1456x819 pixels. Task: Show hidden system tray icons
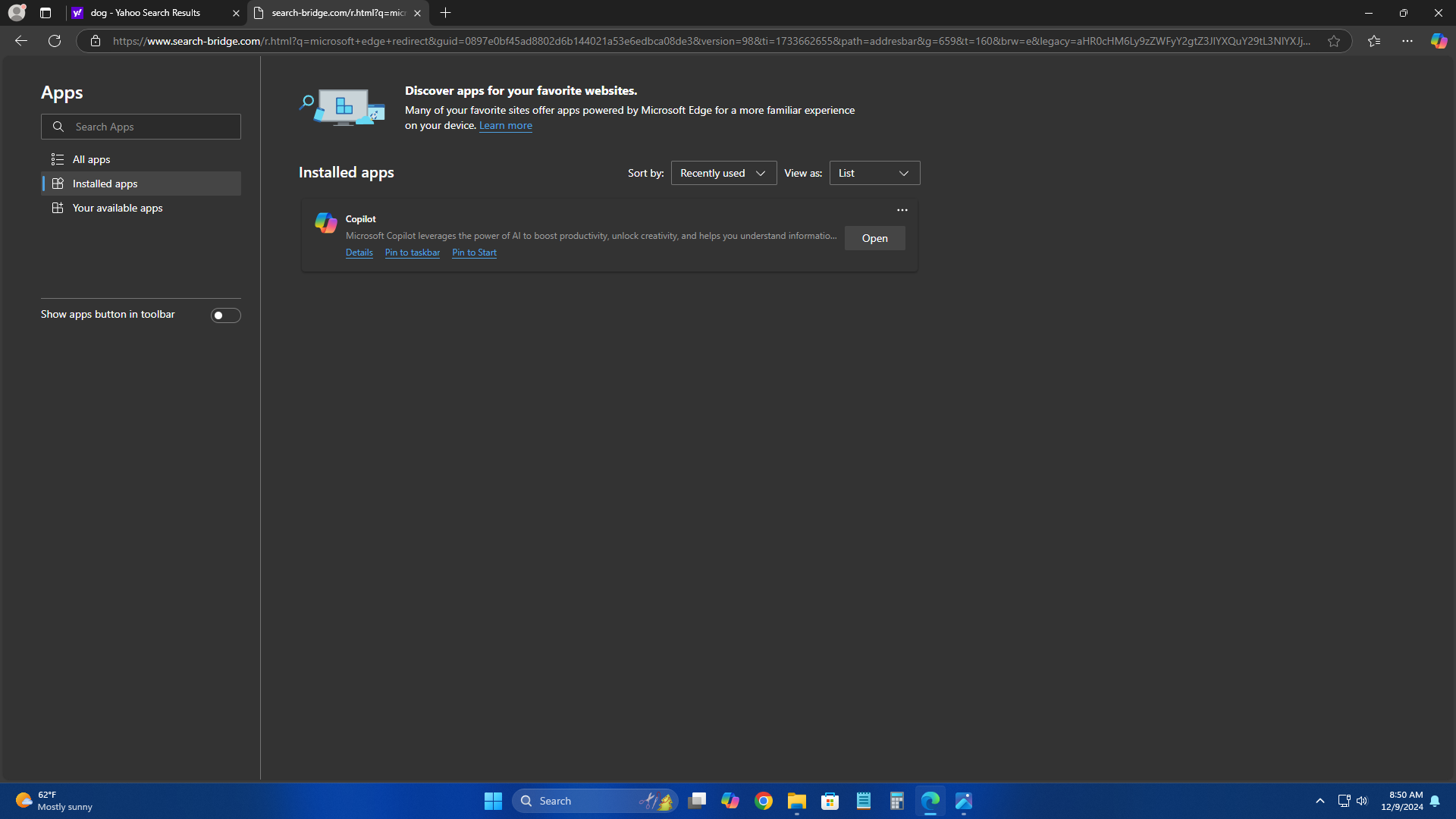(1320, 801)
